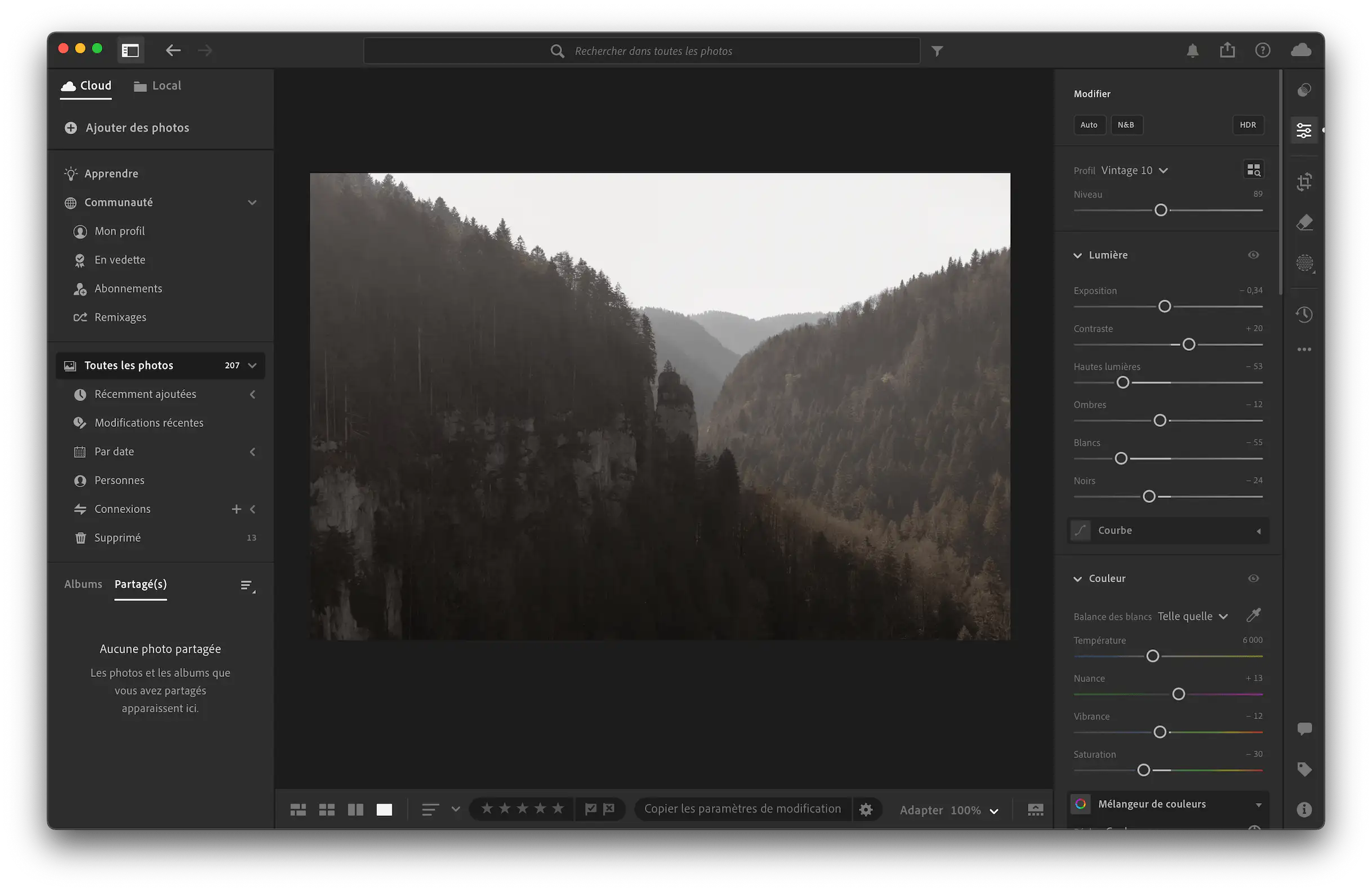The image size is (1372, 892).
Task: Pick the white balance eyedropper
Action: (1253, 616)
